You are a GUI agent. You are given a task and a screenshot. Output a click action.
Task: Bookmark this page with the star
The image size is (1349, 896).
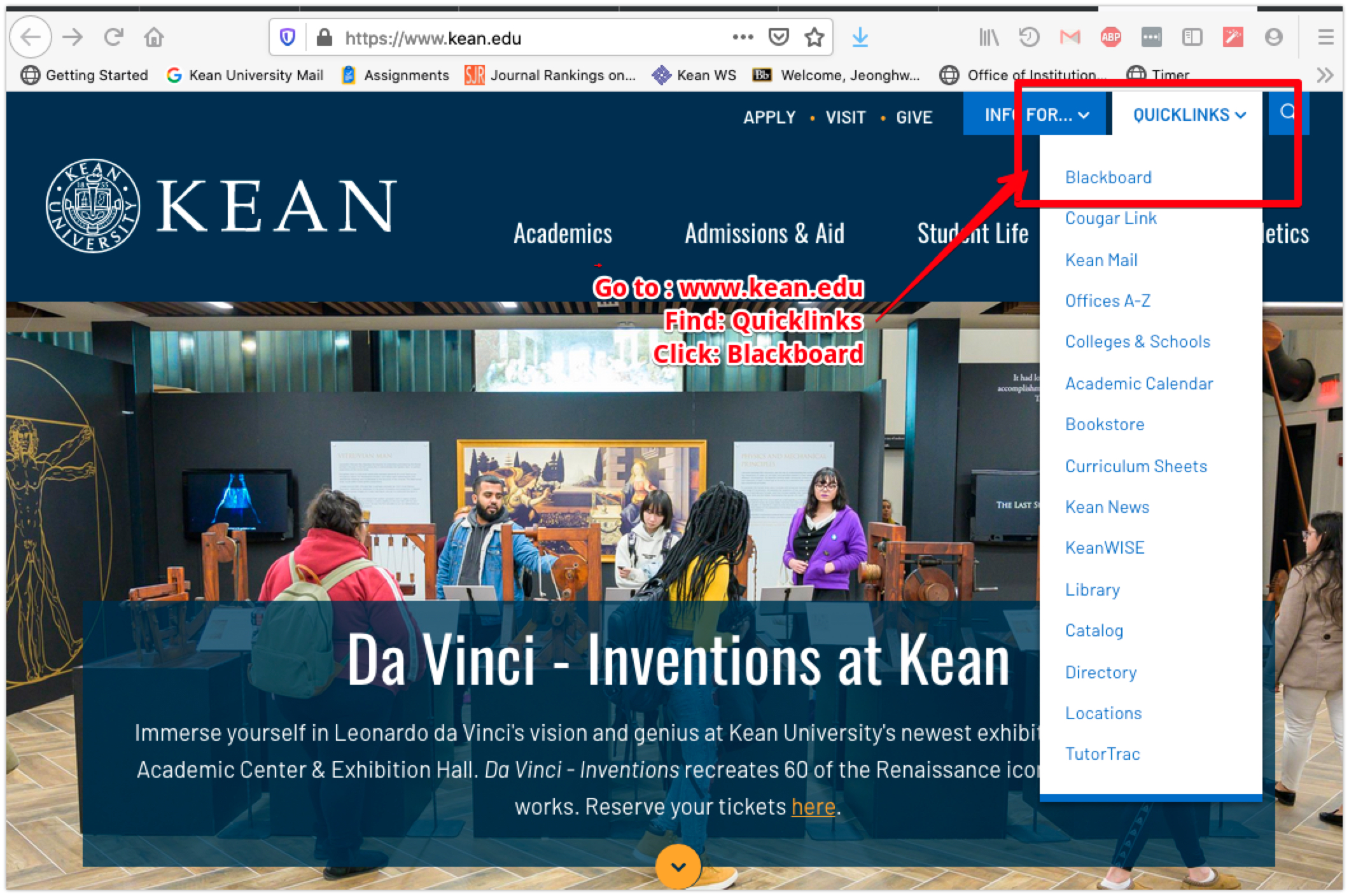pos(814,38)
